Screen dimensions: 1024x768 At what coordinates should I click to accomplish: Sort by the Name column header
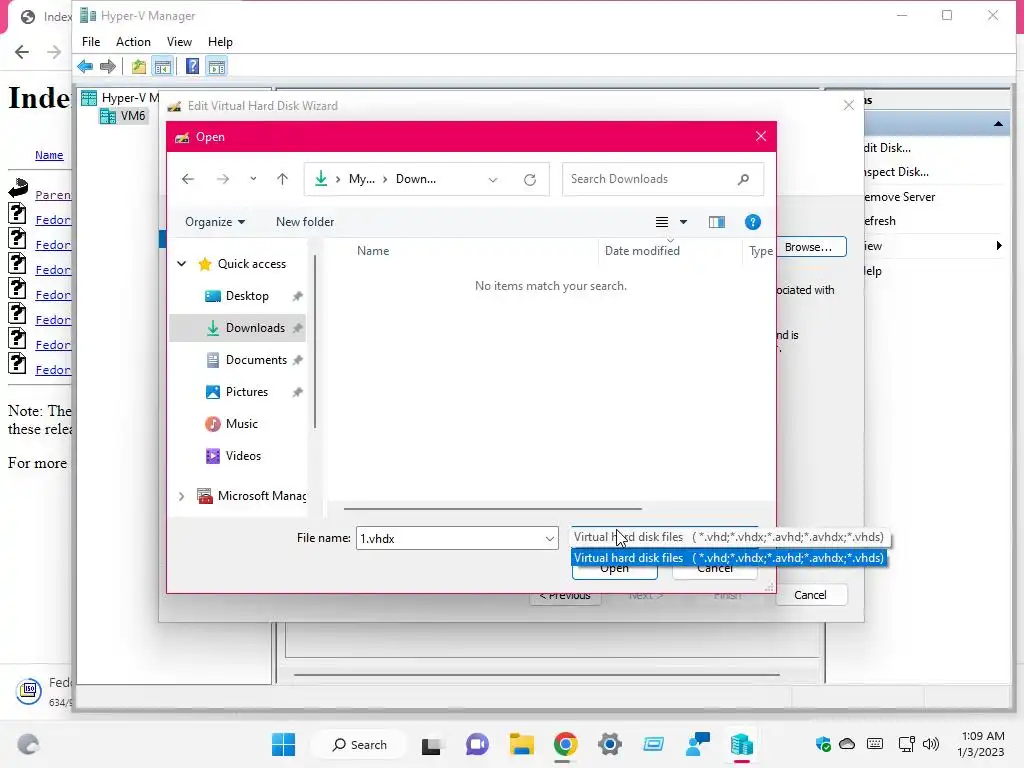[373, 251]
